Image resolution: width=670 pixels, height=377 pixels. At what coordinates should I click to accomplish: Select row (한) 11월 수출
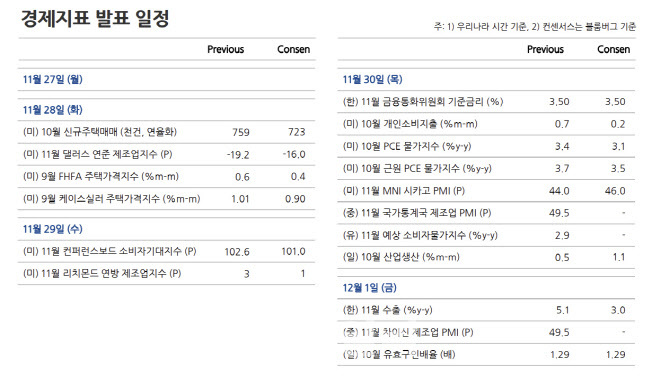(486, 310)
